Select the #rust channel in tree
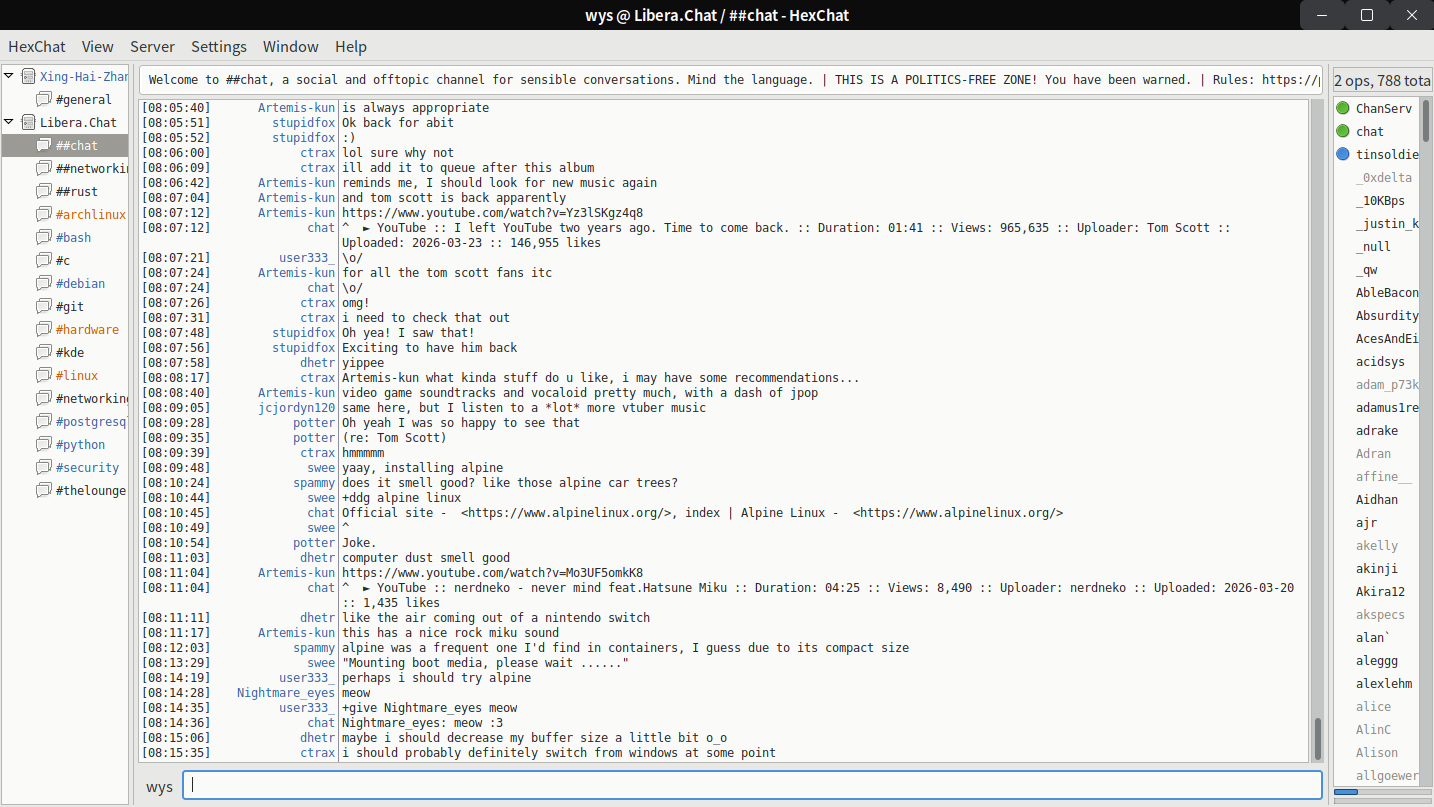Screen dimensions: 1434x807 click(77, 191)
